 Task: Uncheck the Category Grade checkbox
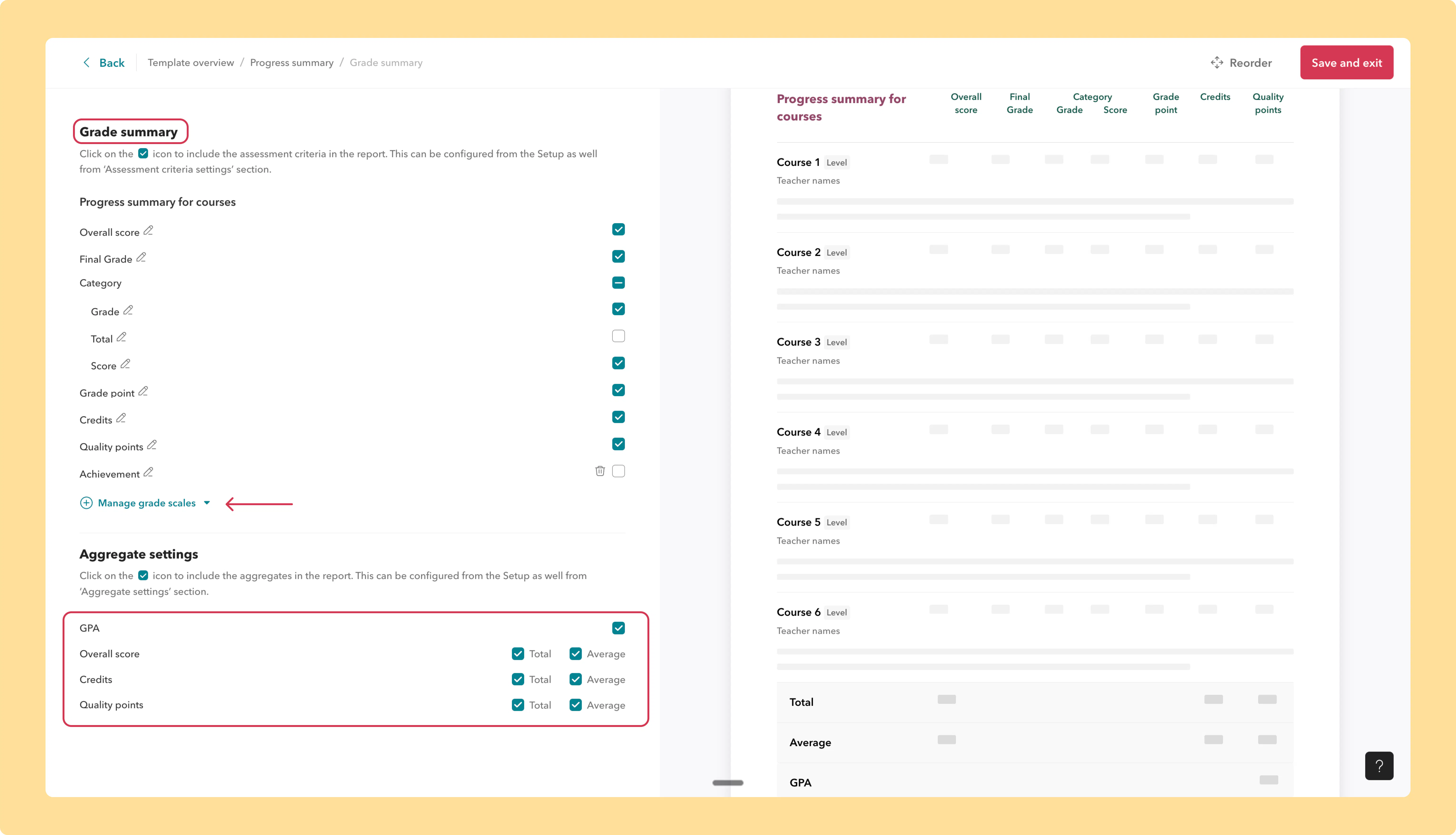click(x=618, y=309)
